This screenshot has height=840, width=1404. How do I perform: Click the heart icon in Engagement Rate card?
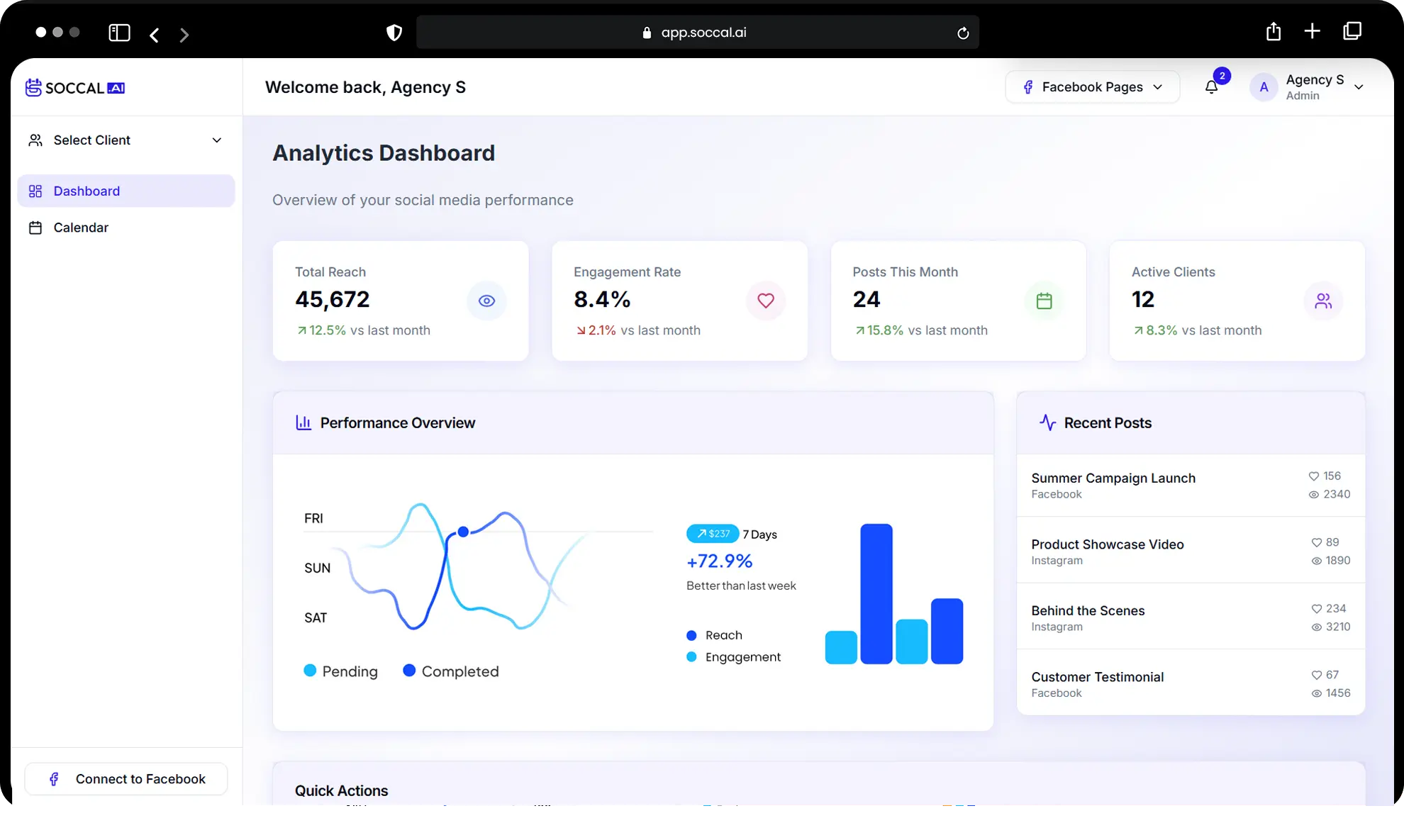(765, 301)
